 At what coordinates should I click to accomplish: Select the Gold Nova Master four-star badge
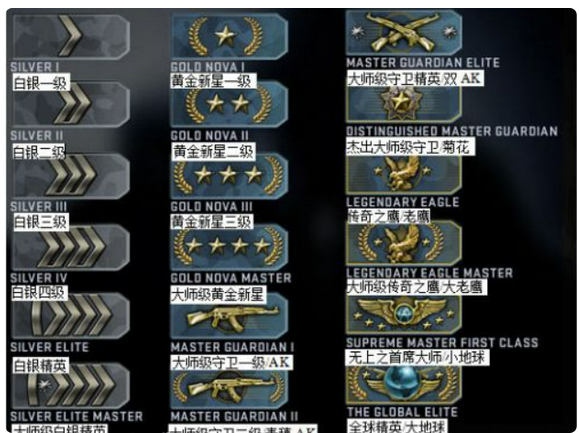click(229, 247)
